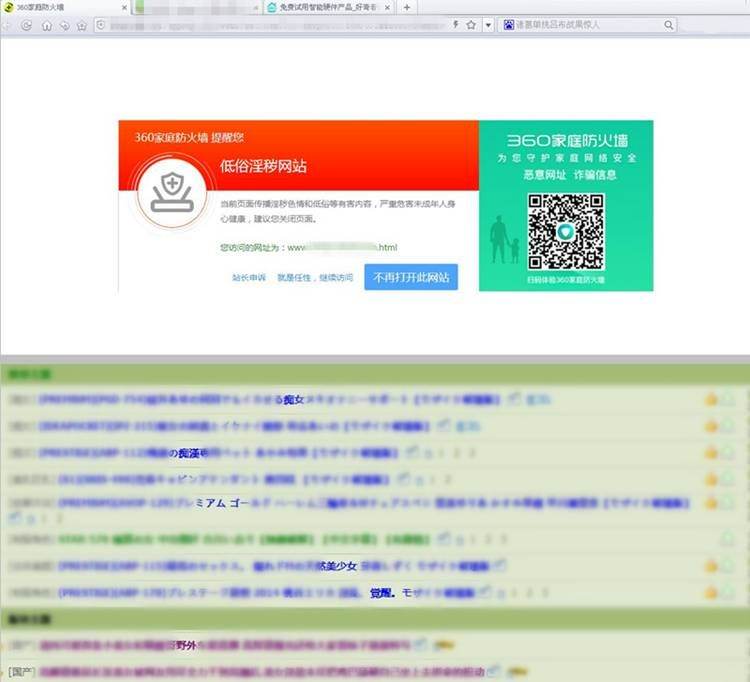This screenshot has height=682, width=750.
Task: Click the site security shield in address bar
Action: pos(100,24)
